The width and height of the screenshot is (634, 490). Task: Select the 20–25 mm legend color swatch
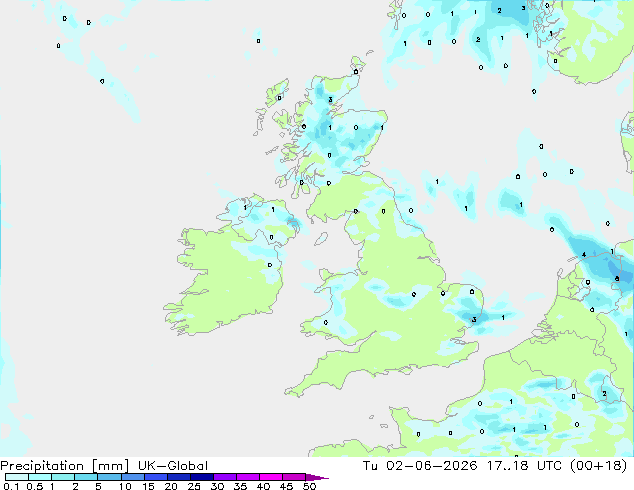(178, 477)
